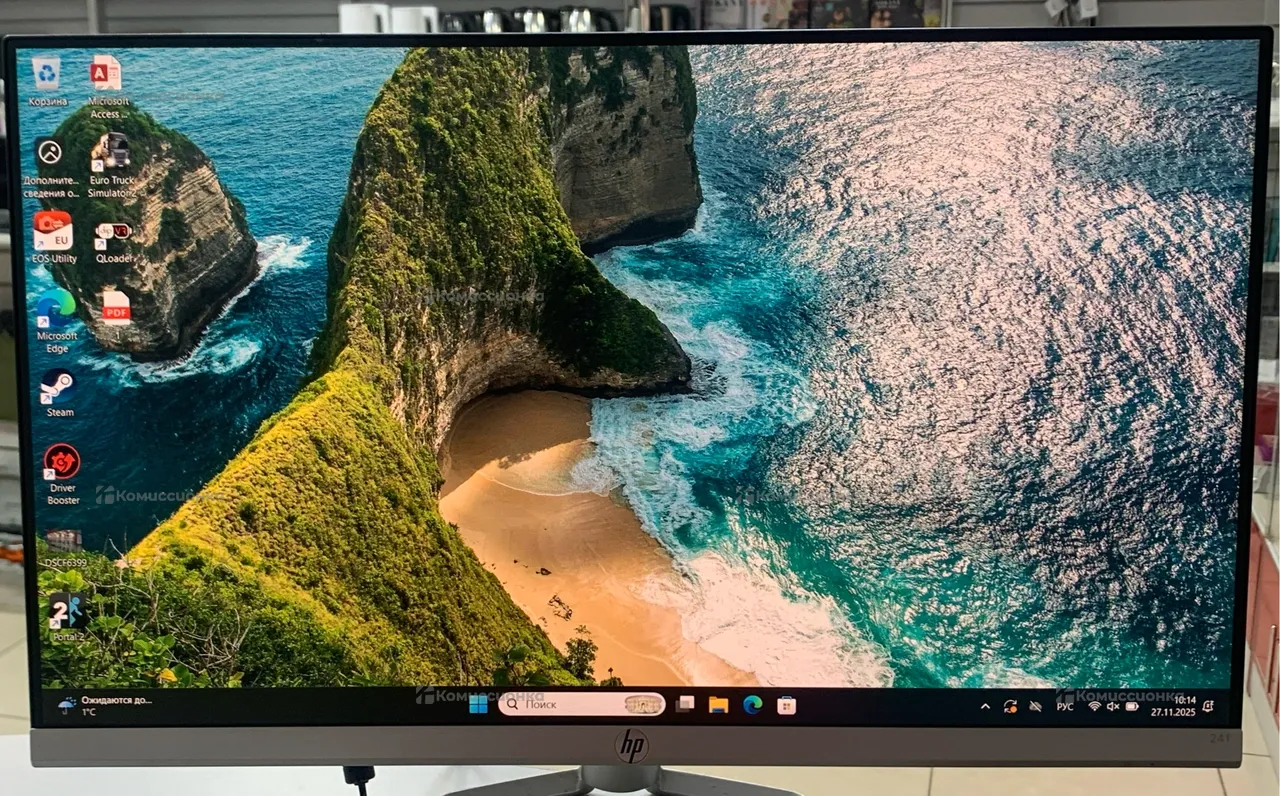The width and height of the screenshot is (1280, 796).
Task: Launch the Euro Truck Simulator 2 shortcut
Action: pyautogui.click(x=110, y=153)
